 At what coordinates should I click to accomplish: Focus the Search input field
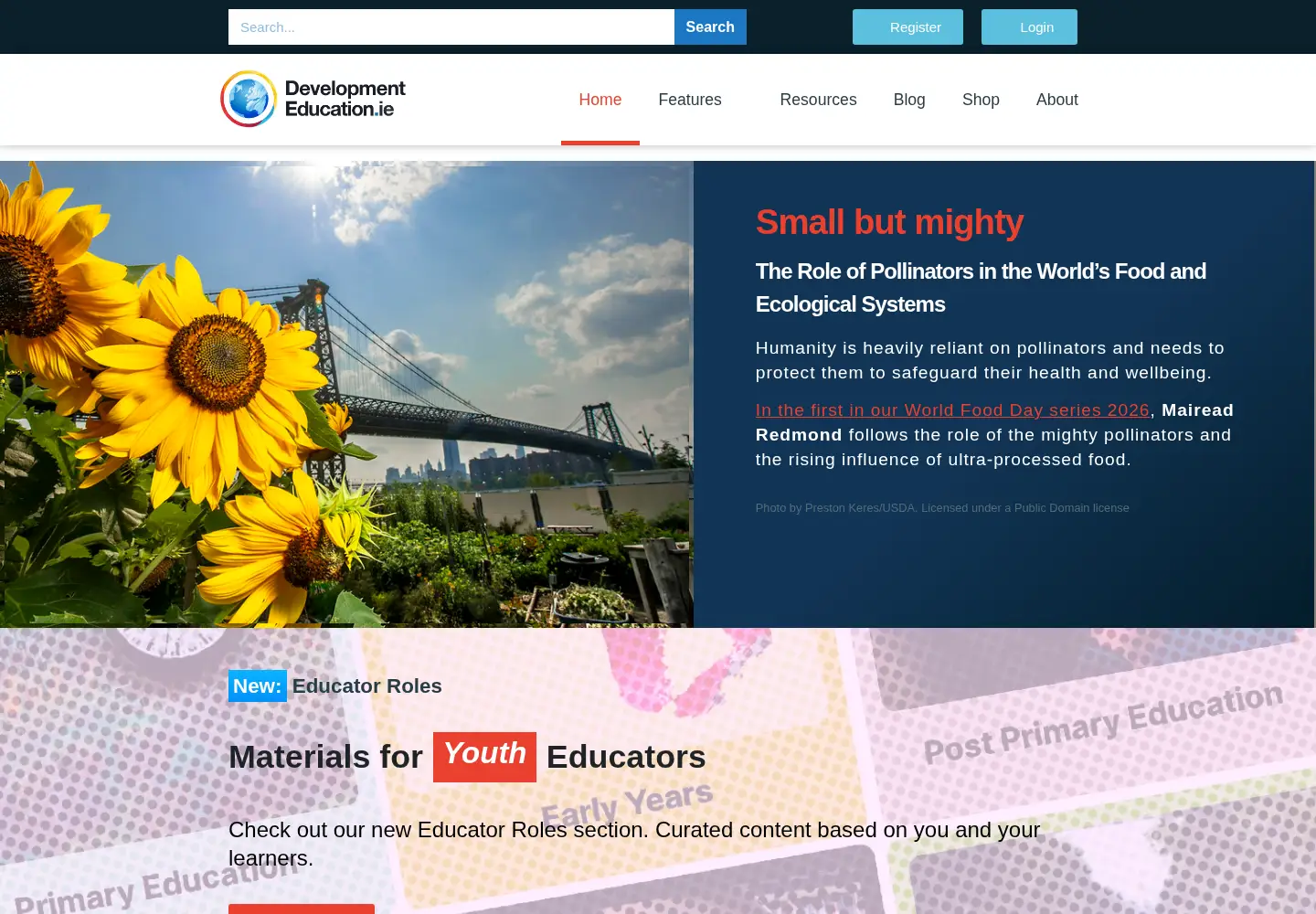(451, 27)
